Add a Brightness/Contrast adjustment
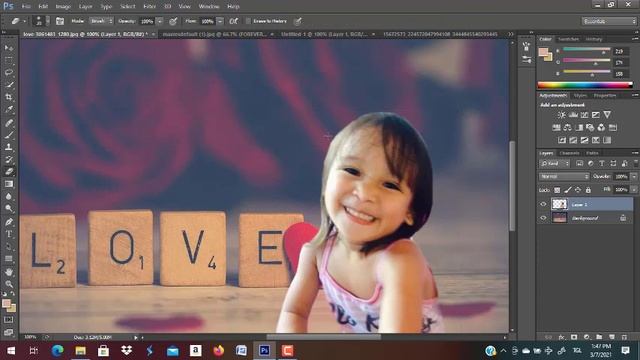This screenshot has width=640, height=360. pyautogui.click(x=562, y=115)
